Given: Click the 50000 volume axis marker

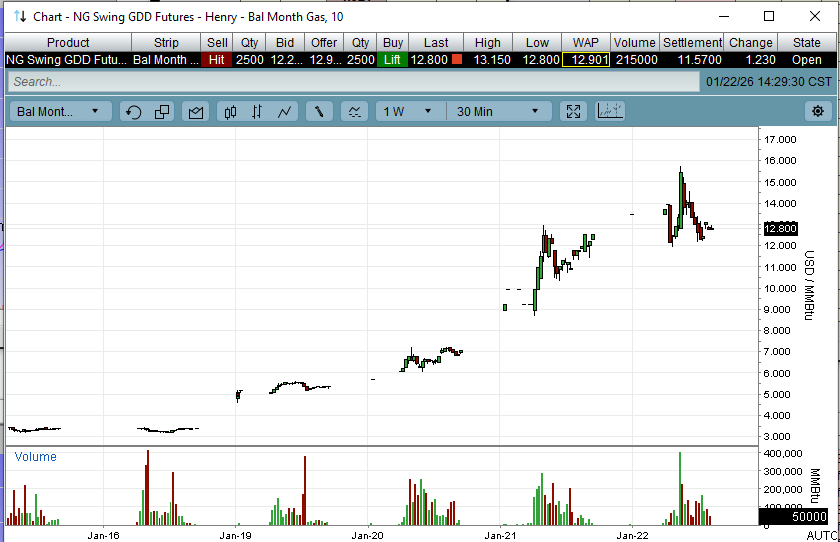Looking at the screenshot, I should [794, 516].
